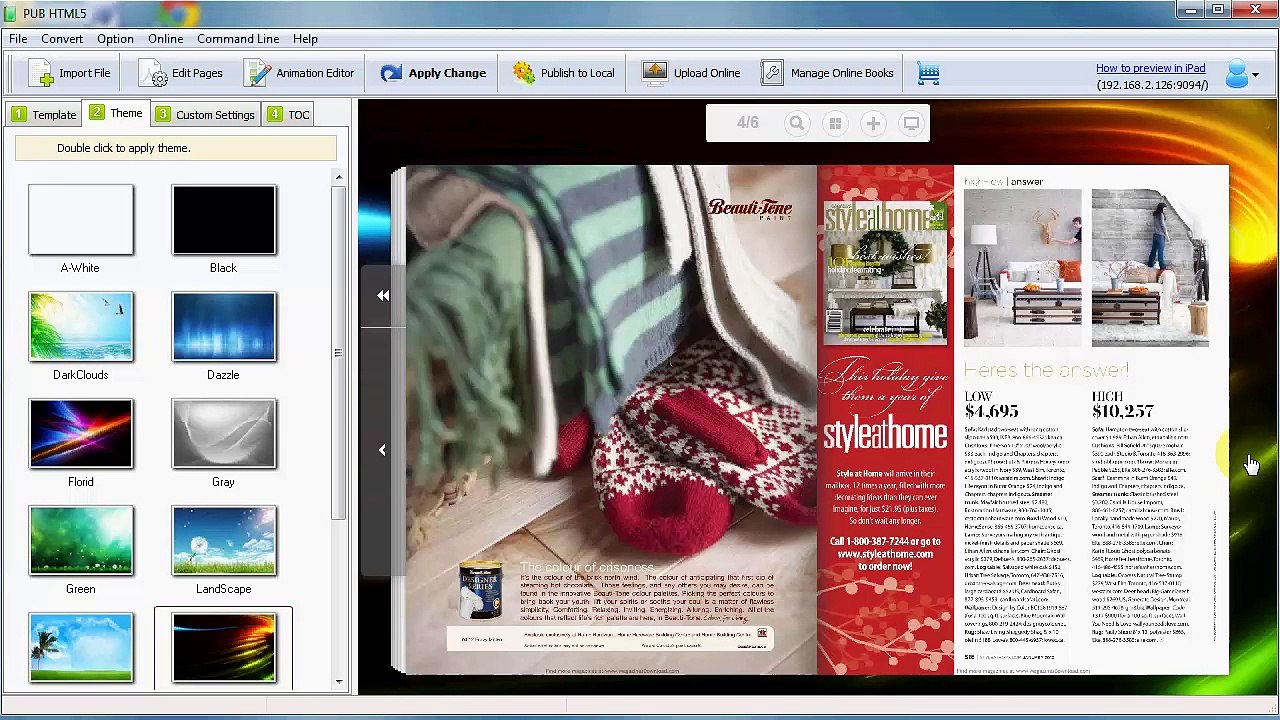
Task: Click Upload Online button
Action: pos(691,73)
